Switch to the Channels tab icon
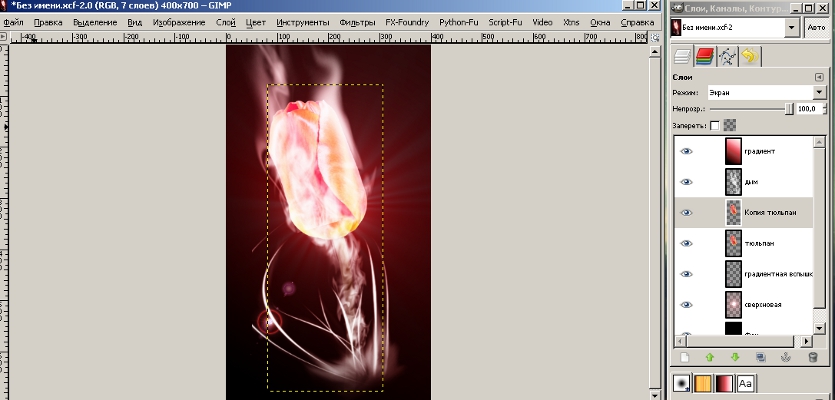835x400 pixels. 705,56
